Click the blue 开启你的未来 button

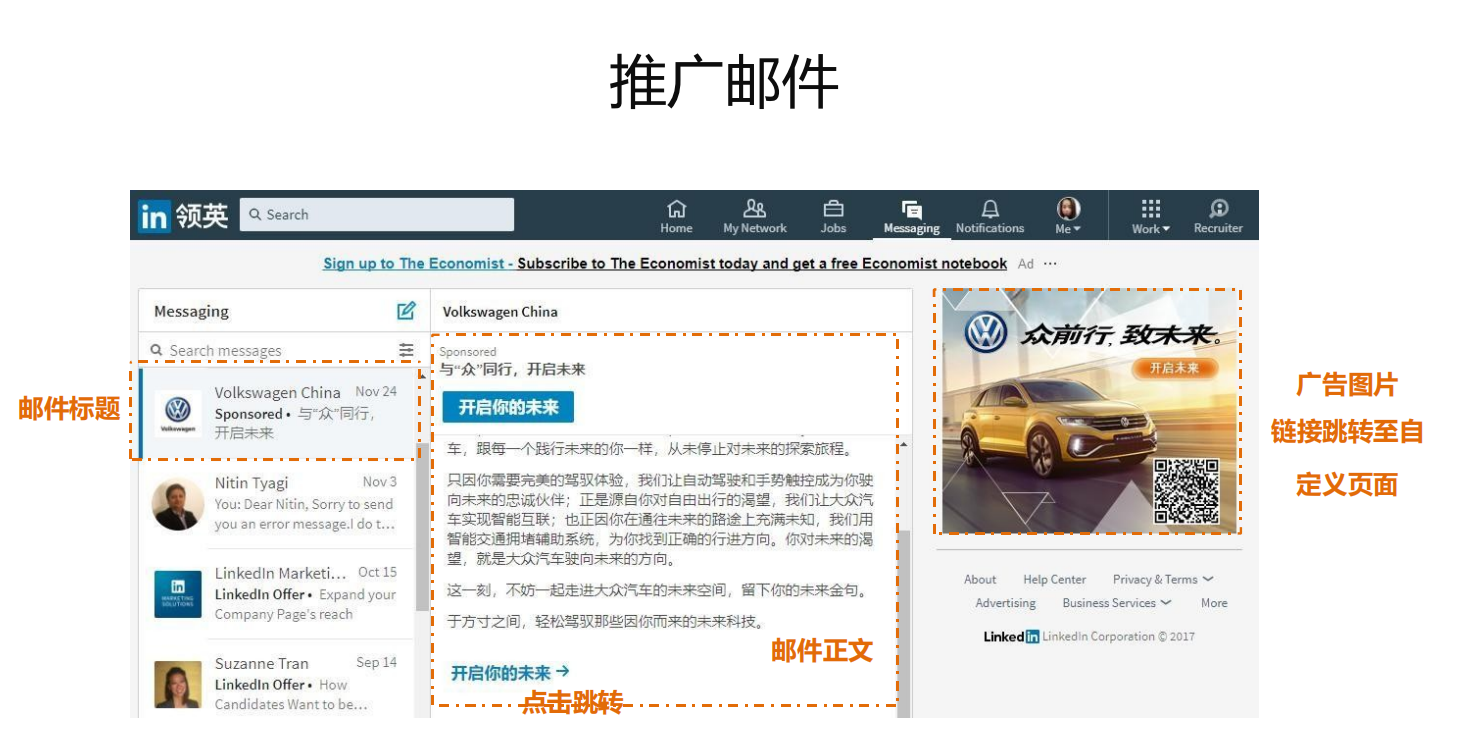[508, 407]
